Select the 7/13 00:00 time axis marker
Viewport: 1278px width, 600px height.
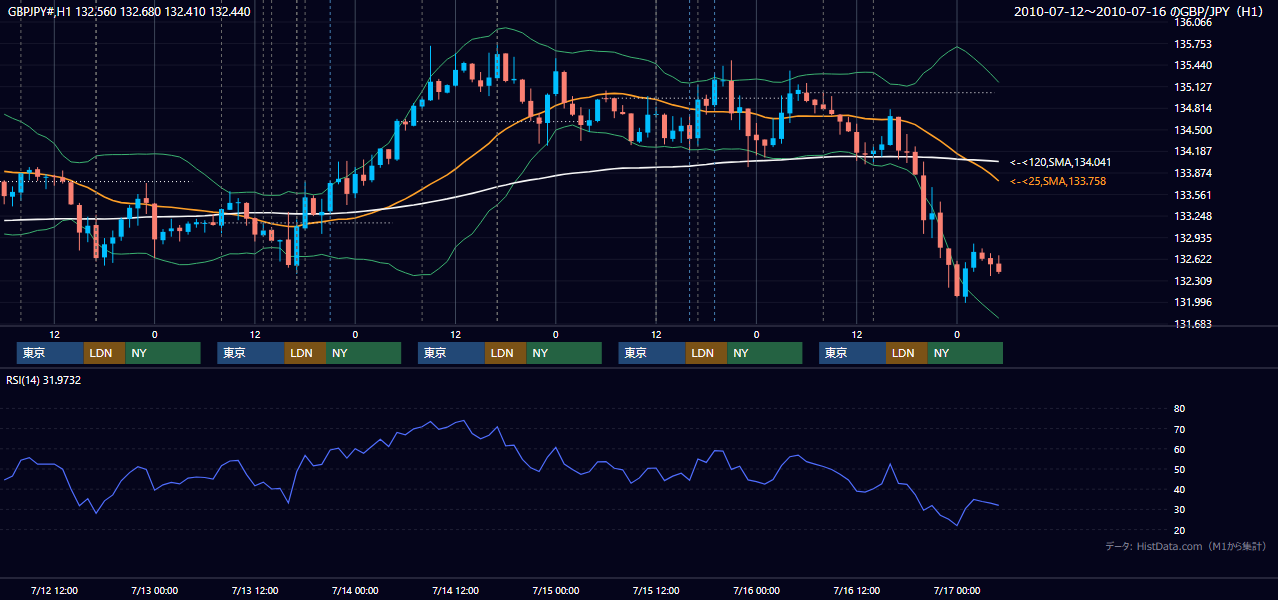click(155, 590)
